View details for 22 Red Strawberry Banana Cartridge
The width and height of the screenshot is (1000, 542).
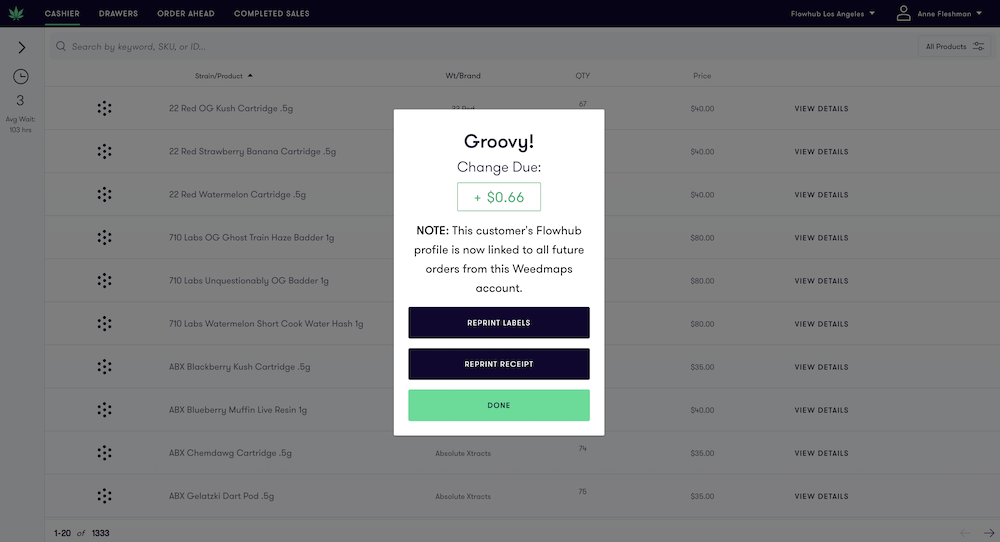821,152
